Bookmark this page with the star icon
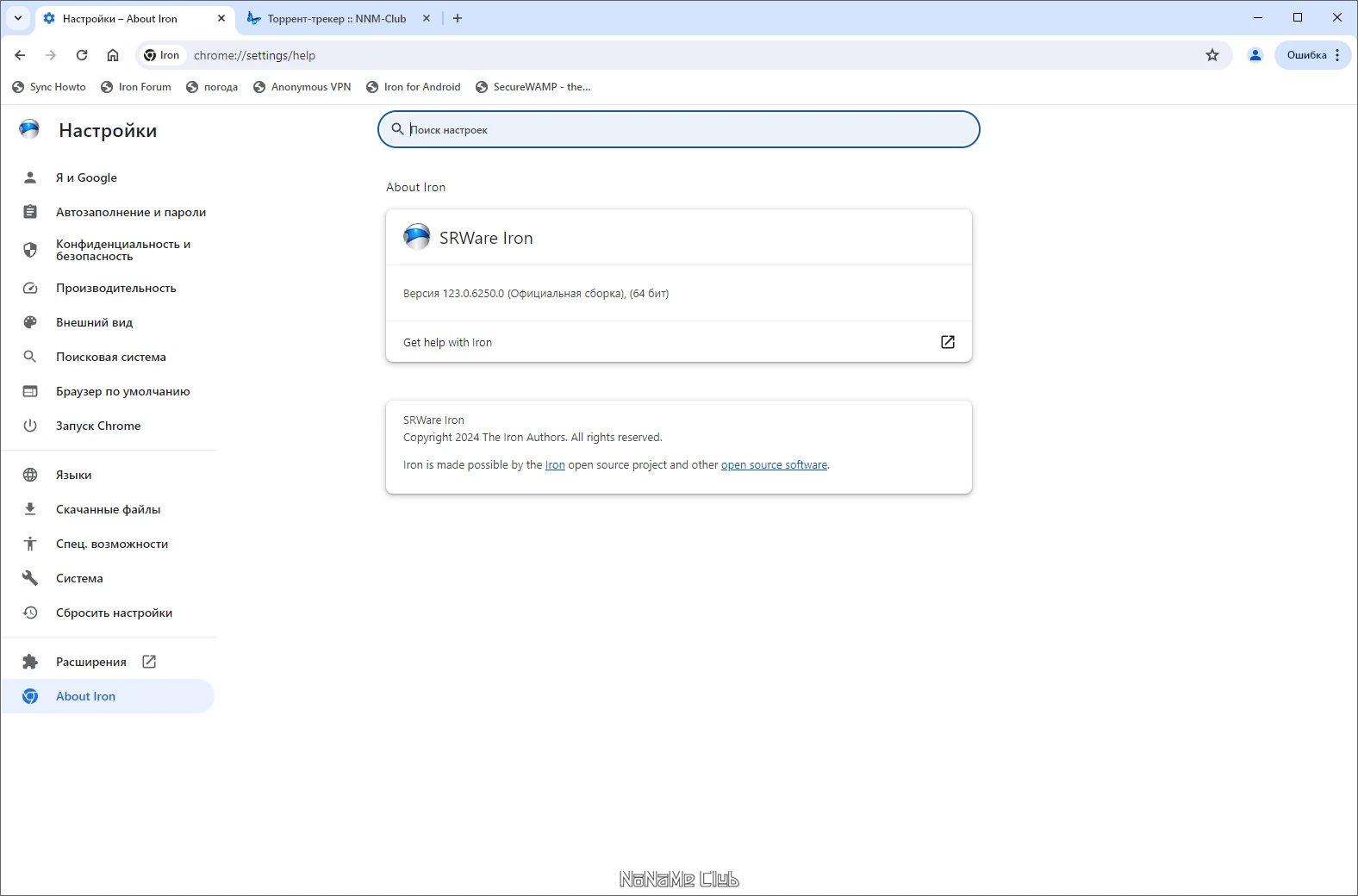This screenshot has height=896, width=1358. (1212, 55)
